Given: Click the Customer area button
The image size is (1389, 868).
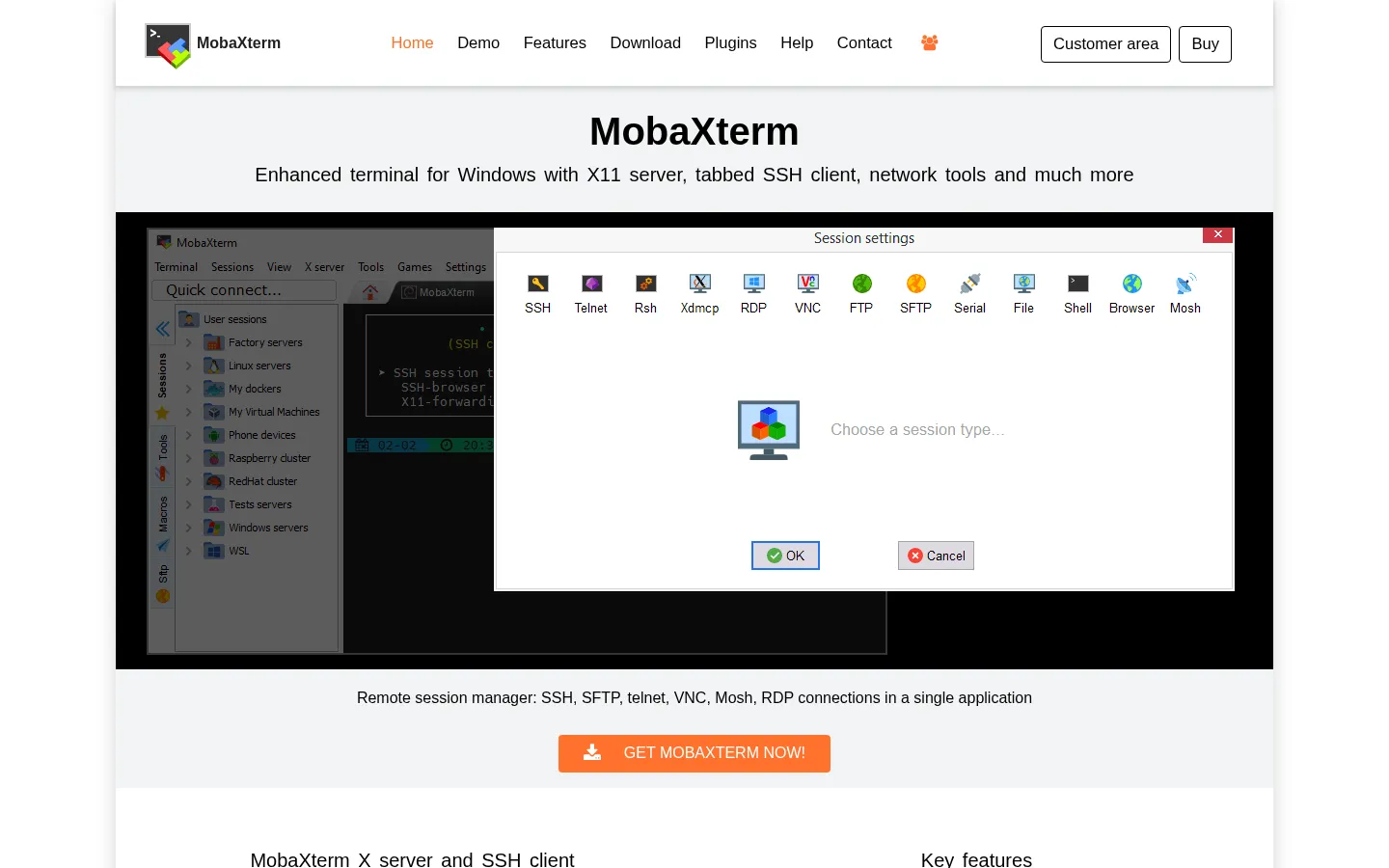Looking at the screenshot, I should [x=1105, y=44].
